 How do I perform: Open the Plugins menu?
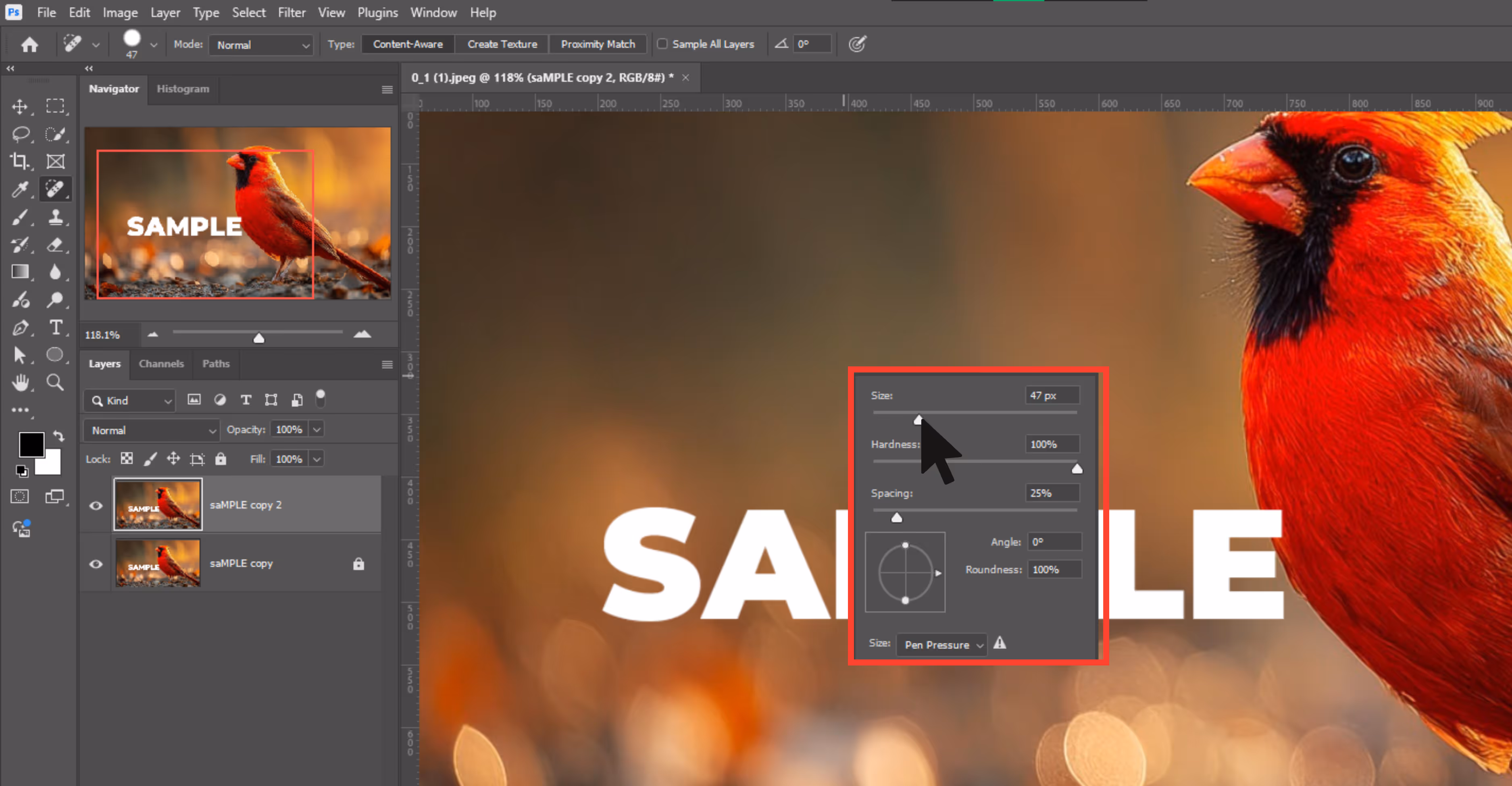coord(377,12)
